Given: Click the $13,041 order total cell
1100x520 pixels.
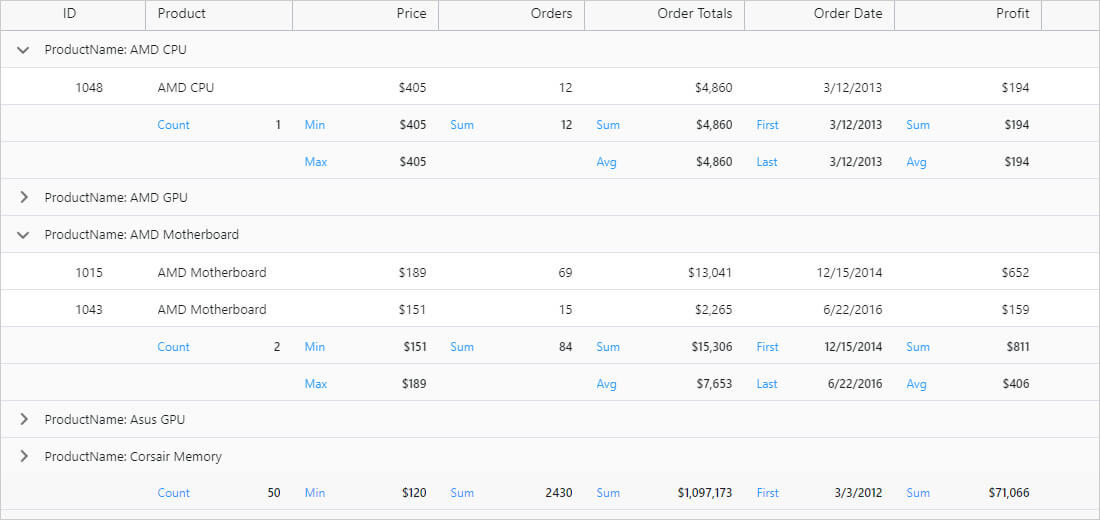Looking at the screenshot, I should [709, 273].
